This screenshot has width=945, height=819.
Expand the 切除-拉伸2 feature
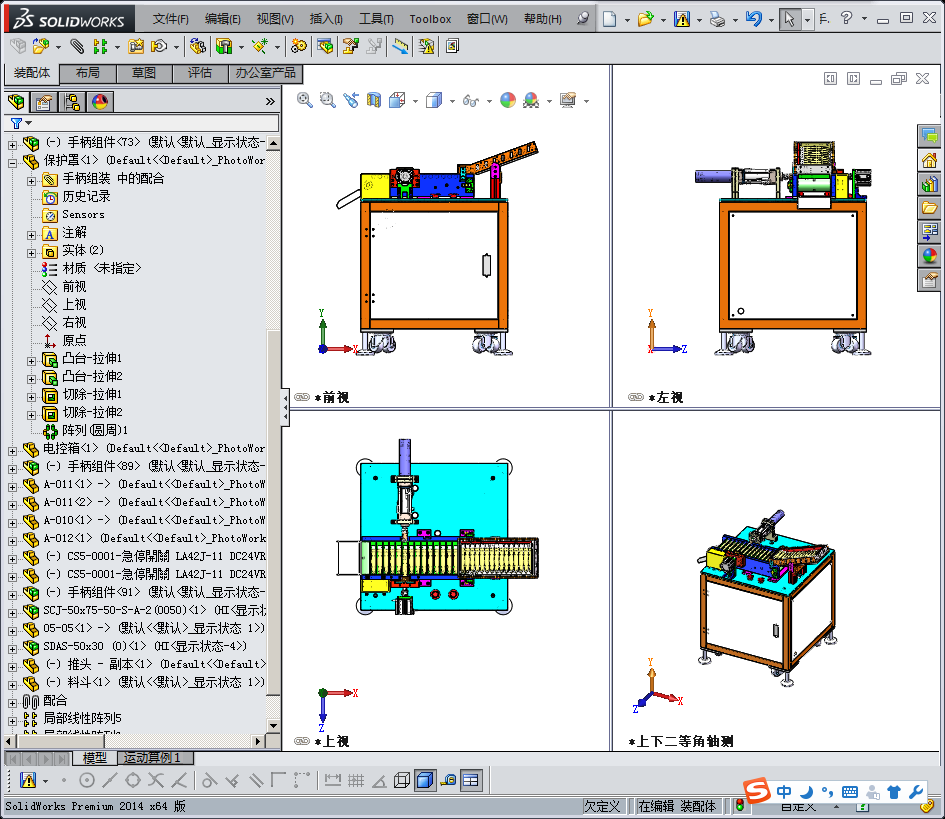(x=31, y=415)
